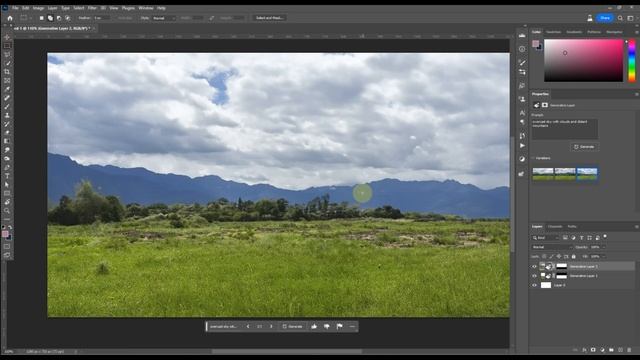This screenshot has height=360, width=640.
Task: Select the Hand tool
Action: (7, 202)
